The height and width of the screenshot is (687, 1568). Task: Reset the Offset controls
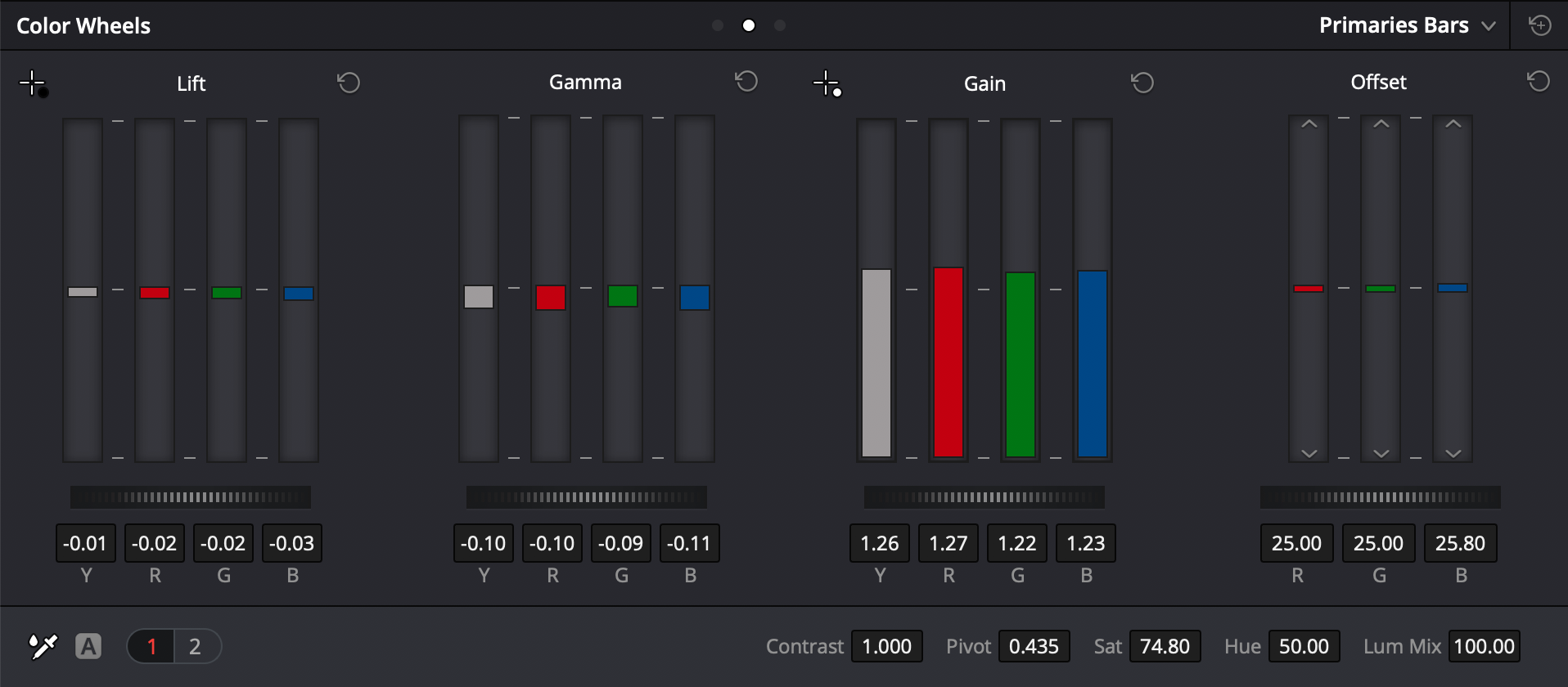coord(1539,81)
